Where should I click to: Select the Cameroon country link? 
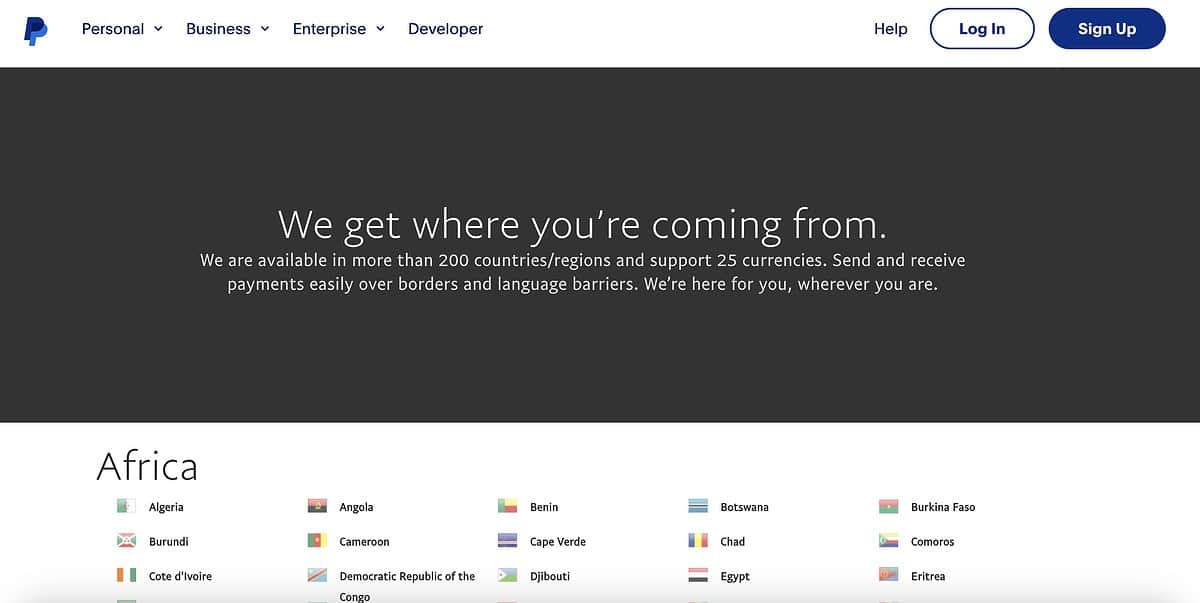[x=364, y=541]
